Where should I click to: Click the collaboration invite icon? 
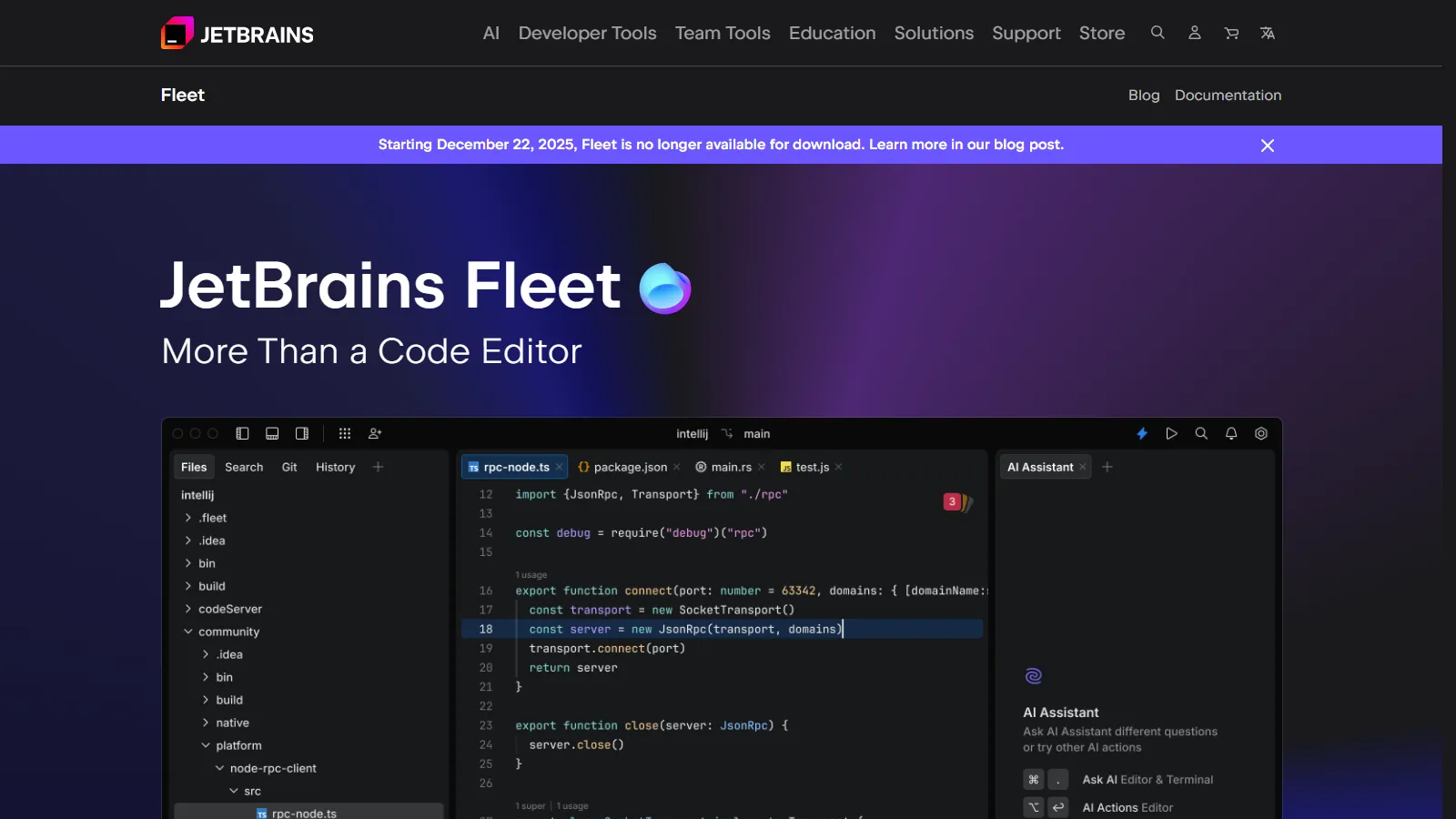375,434
